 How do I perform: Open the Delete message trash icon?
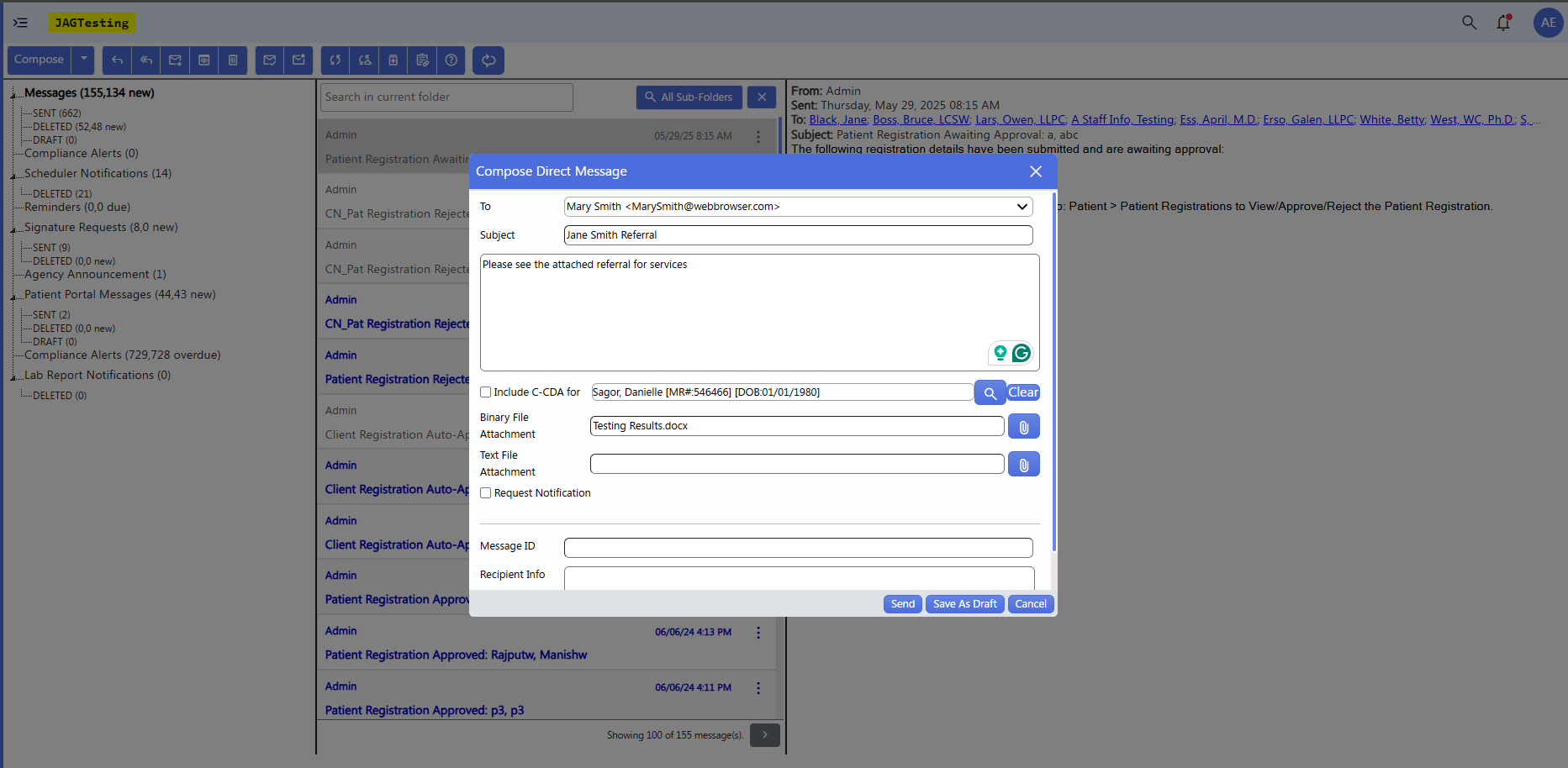pyautogui.click(x=233, y=60)
